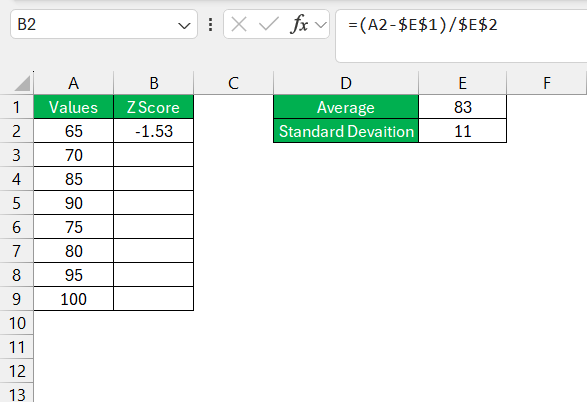Select row 2 header
Screen dimensions: 587x402
(16, 131)
